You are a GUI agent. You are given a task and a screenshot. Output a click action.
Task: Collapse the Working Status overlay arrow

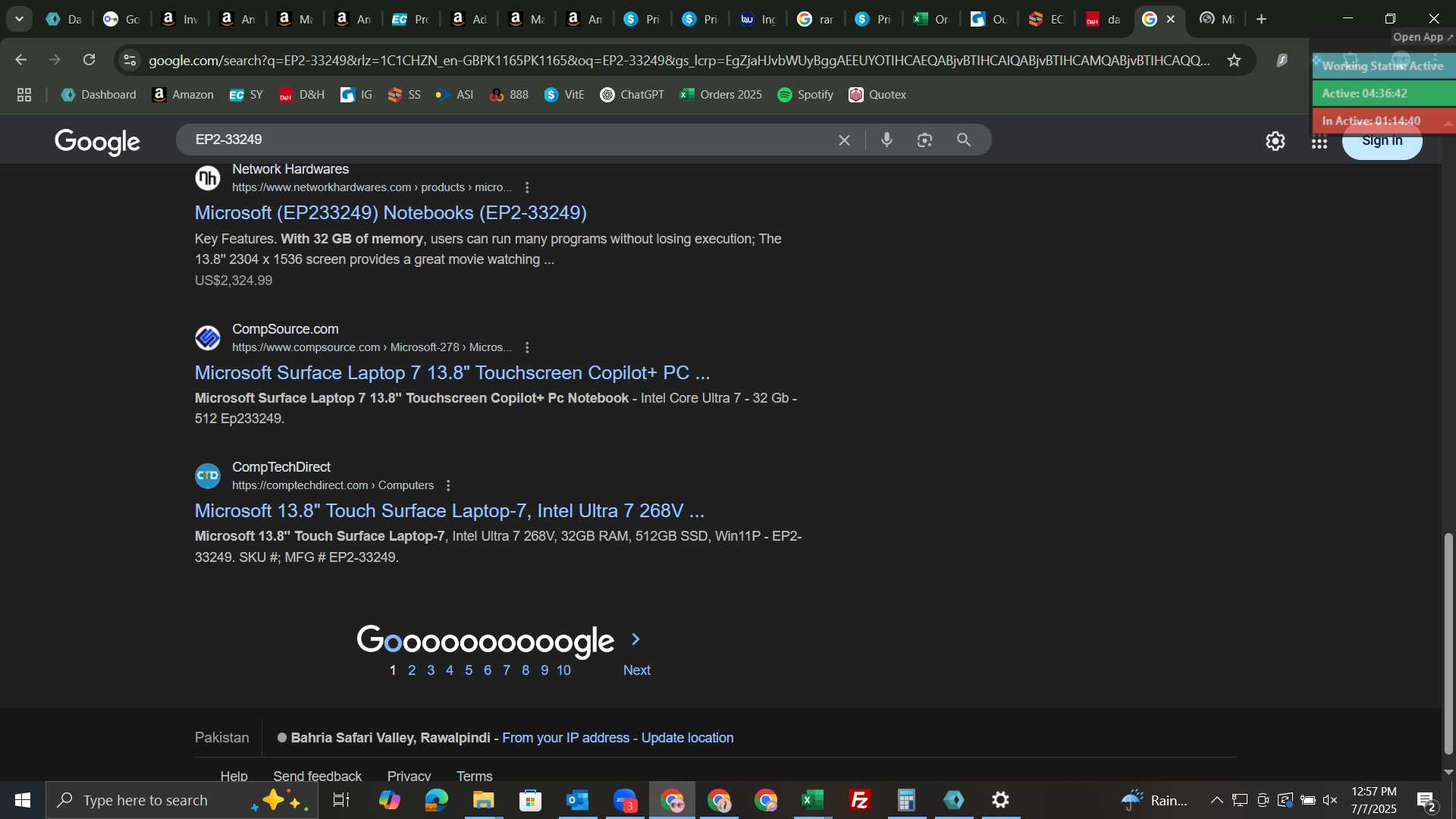pyautogui.click(x=1448, y=122)
